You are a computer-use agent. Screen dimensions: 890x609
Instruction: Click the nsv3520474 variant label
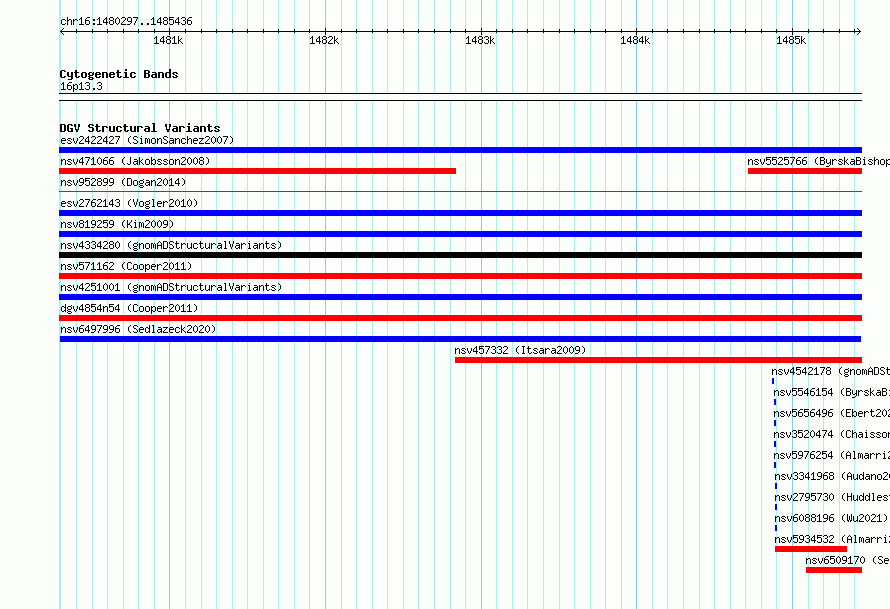point(832,434)
